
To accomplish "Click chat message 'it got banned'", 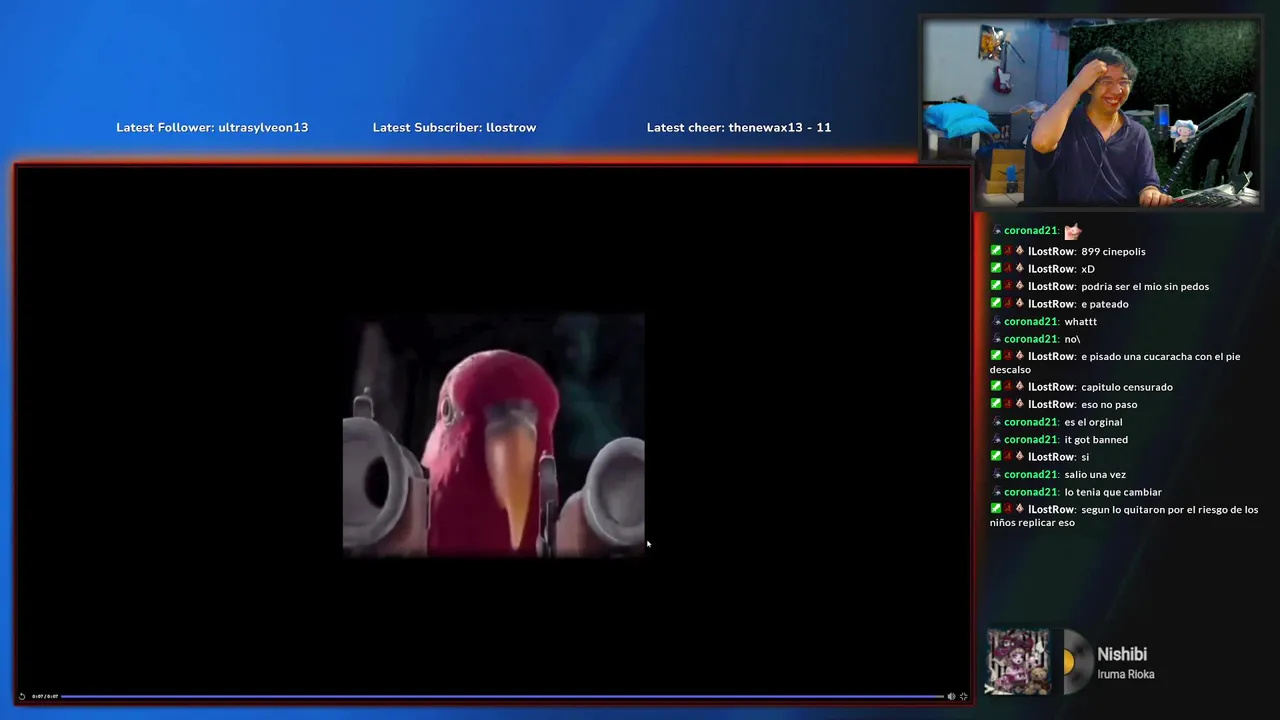I will point(1096,440).
